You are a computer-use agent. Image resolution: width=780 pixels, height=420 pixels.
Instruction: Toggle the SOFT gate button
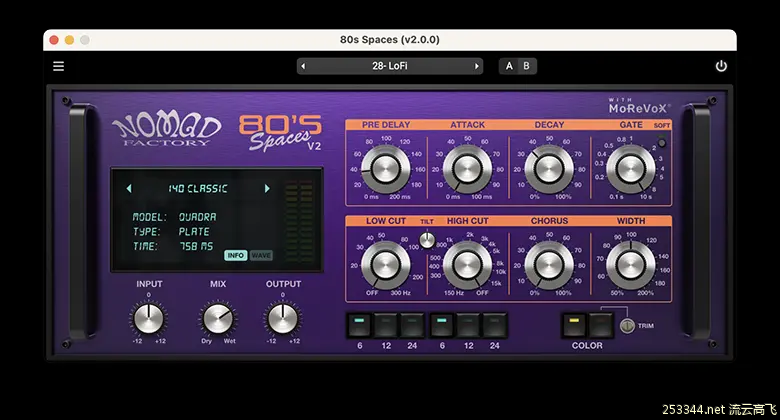pyautogui.click(x=662, y=143)
